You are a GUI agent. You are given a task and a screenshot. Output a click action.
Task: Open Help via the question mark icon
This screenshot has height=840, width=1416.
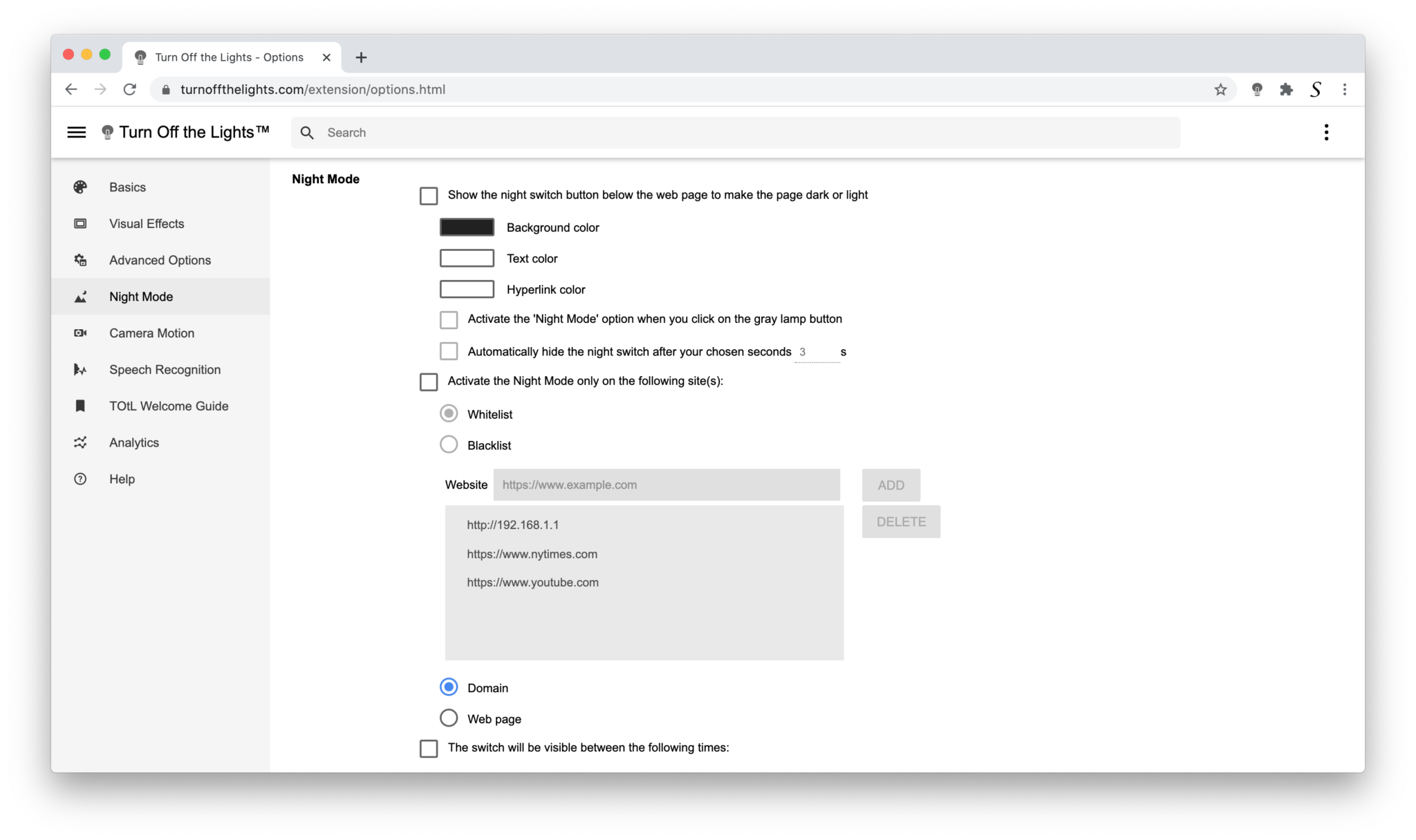80,478
